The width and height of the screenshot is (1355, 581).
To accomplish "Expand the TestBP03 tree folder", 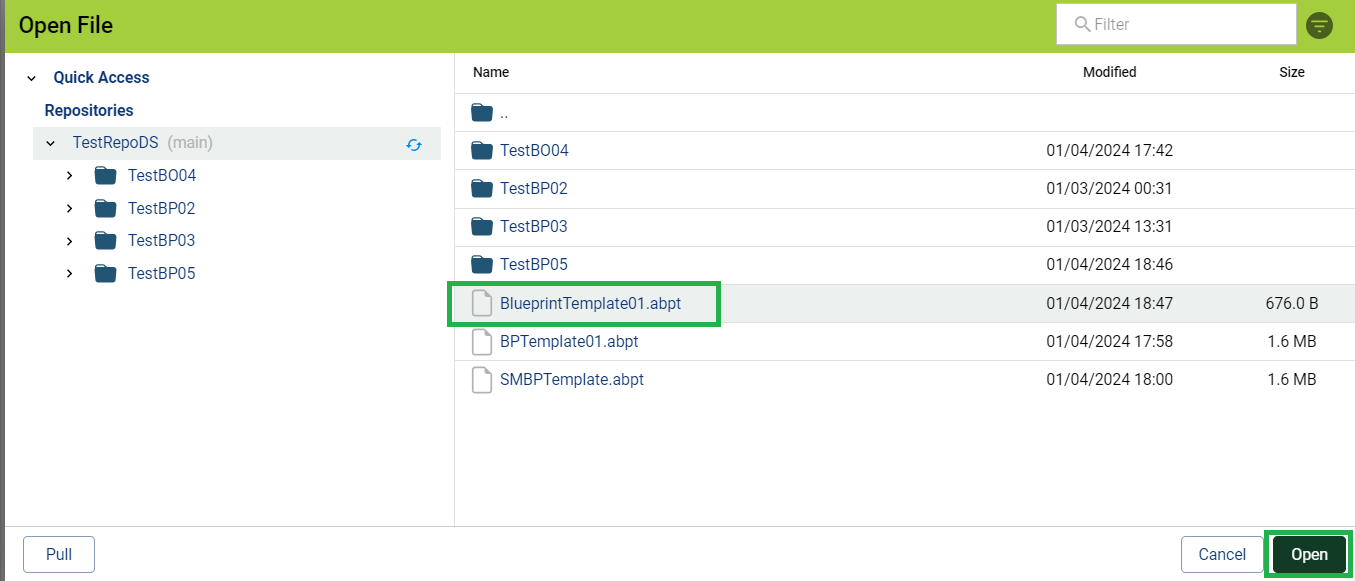I will [69, 241].
